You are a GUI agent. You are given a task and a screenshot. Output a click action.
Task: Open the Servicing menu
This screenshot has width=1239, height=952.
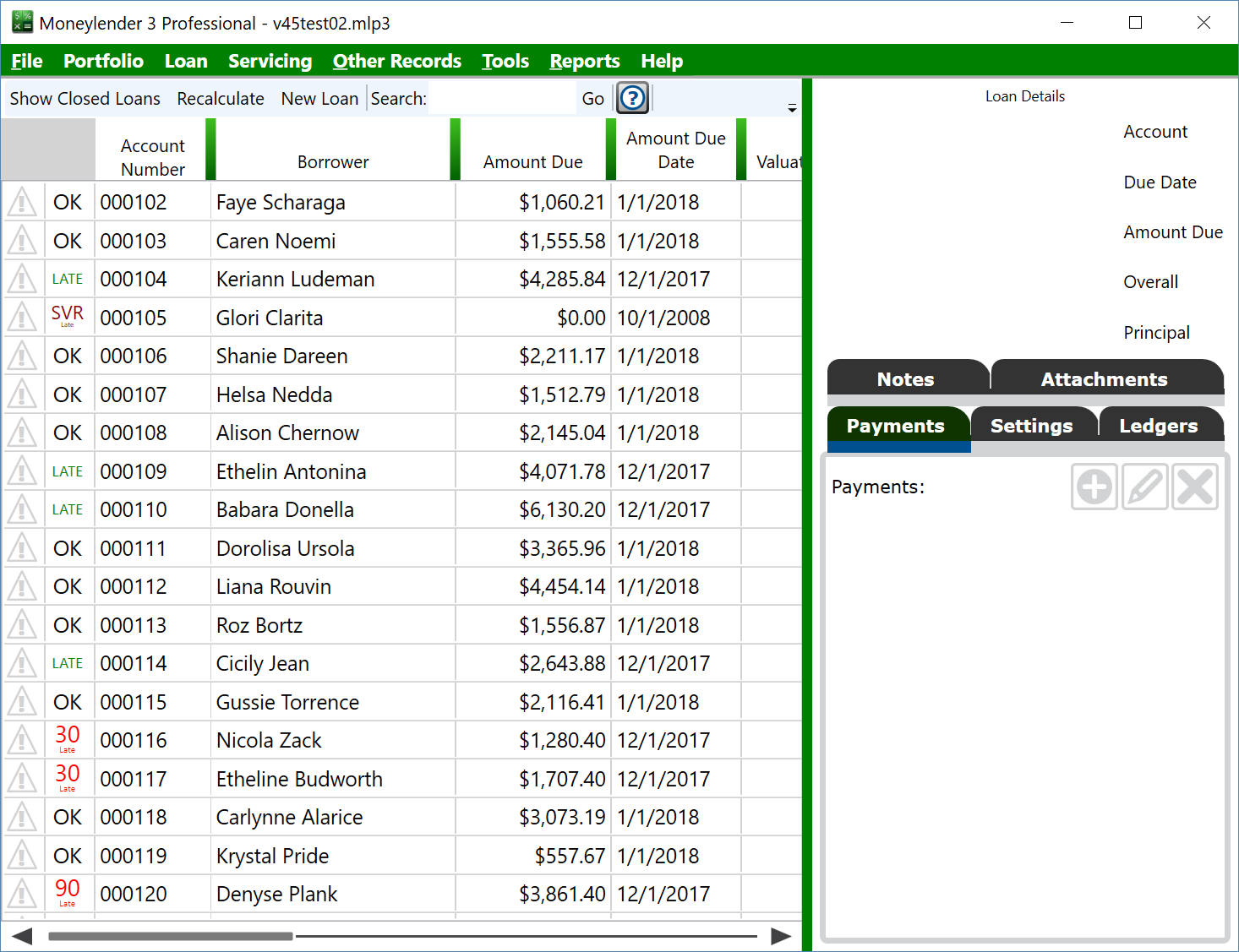[x=270, y=61]
